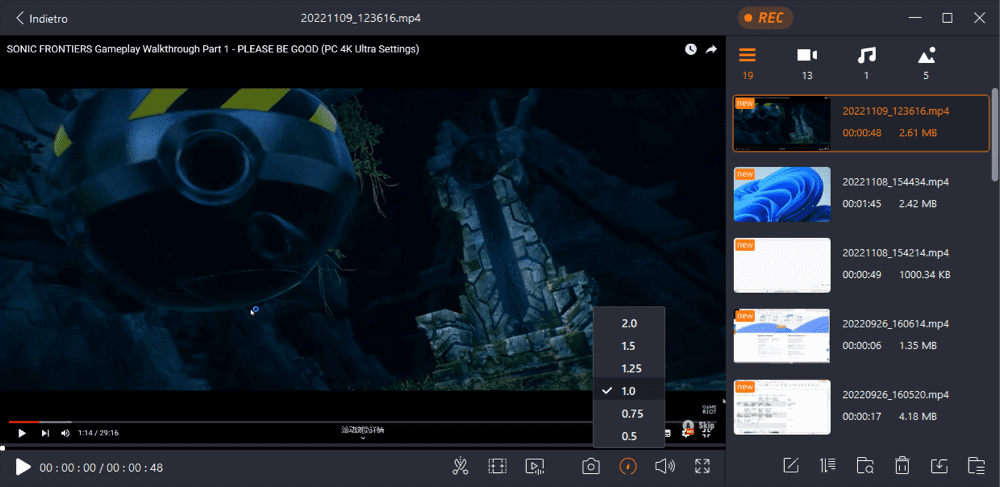Select 1.5 playback speed

(x=629, y=346)
